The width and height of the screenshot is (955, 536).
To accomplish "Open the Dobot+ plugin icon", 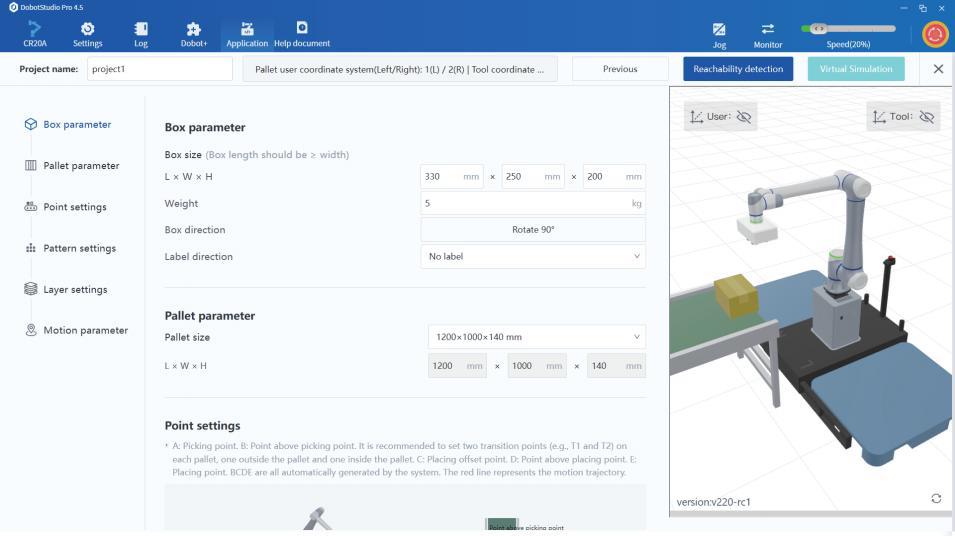I will click(194, 30).
